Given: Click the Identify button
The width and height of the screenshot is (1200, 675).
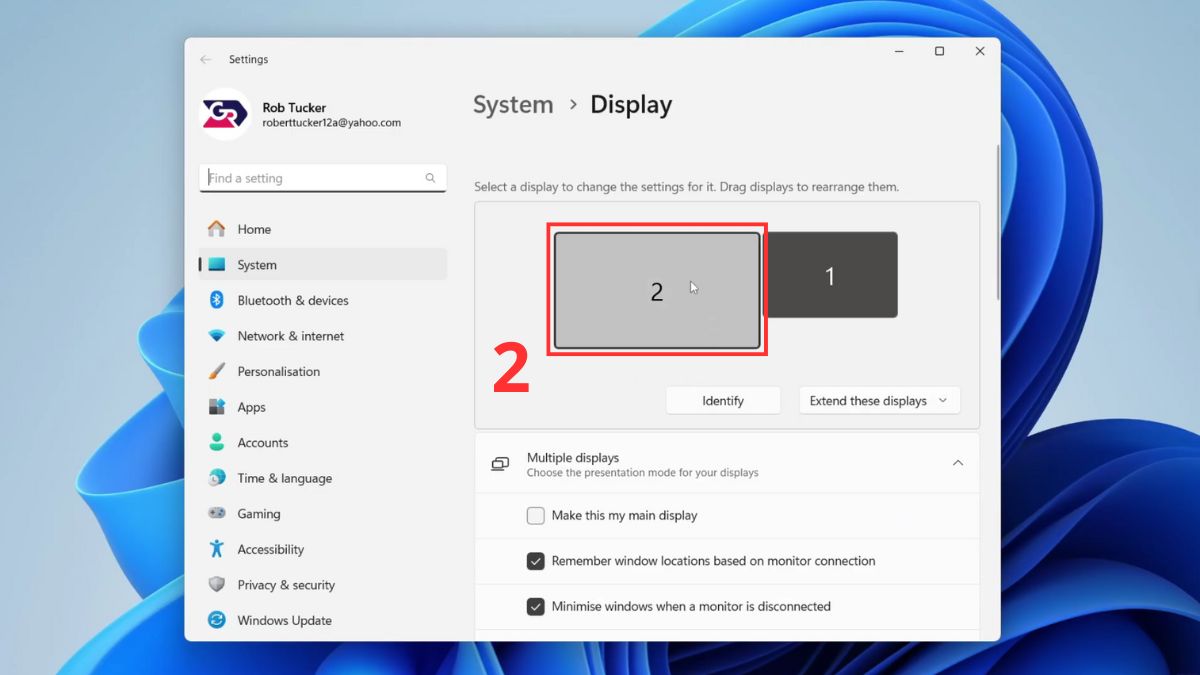Looking at the screenshot, I should pyautogui.click(x=723, y=400).
